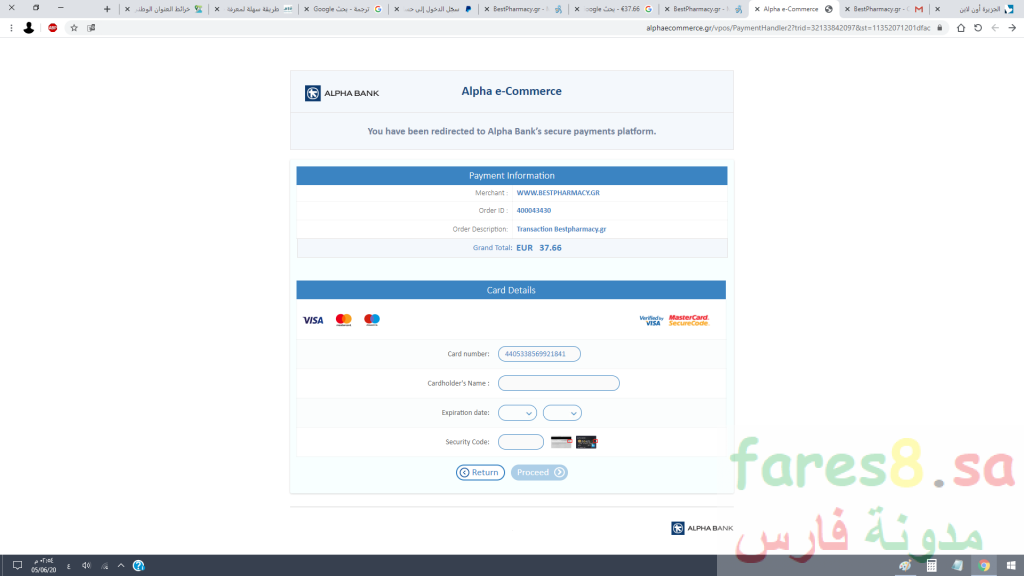
Task: Switch to the Alpha e-Commerce tab
Action: 793,9
